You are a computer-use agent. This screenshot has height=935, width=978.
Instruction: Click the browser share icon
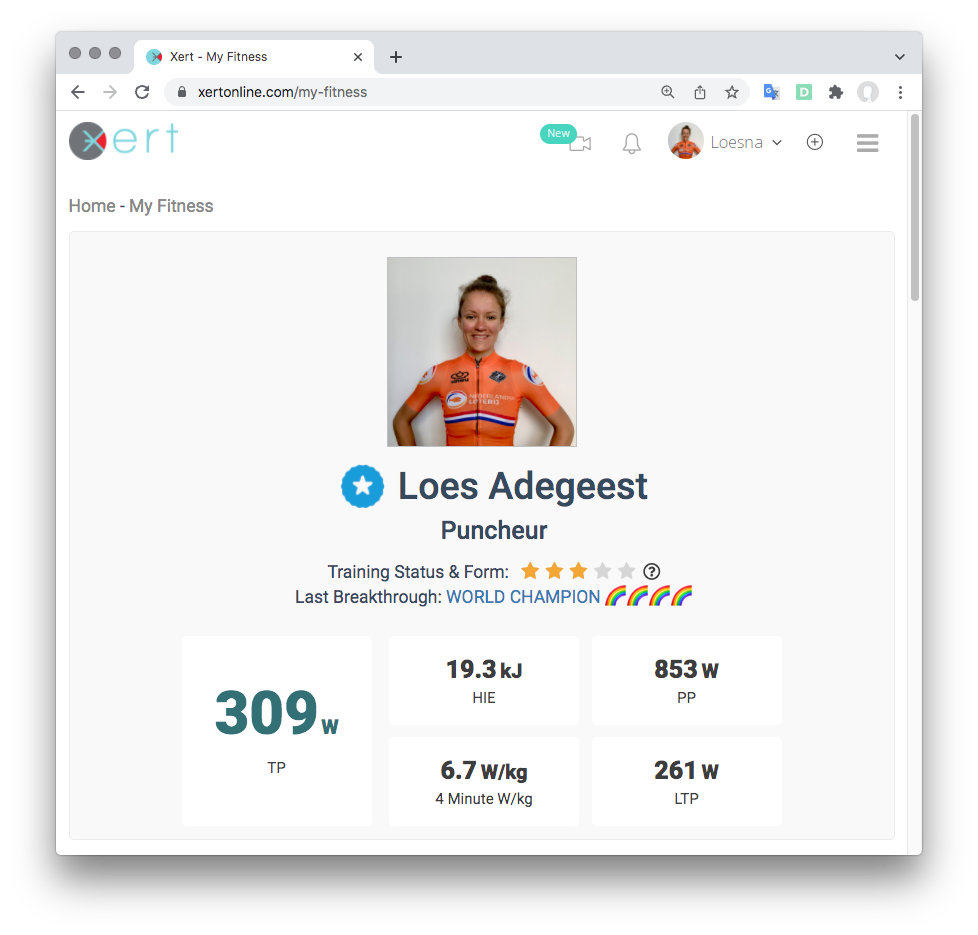700,92
